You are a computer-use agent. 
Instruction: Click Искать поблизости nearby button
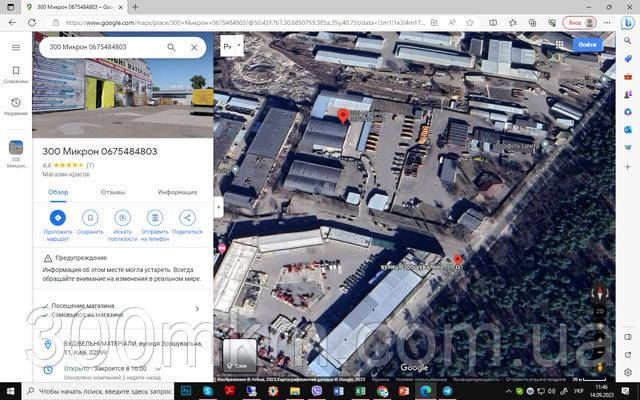(x=122, y=225)
